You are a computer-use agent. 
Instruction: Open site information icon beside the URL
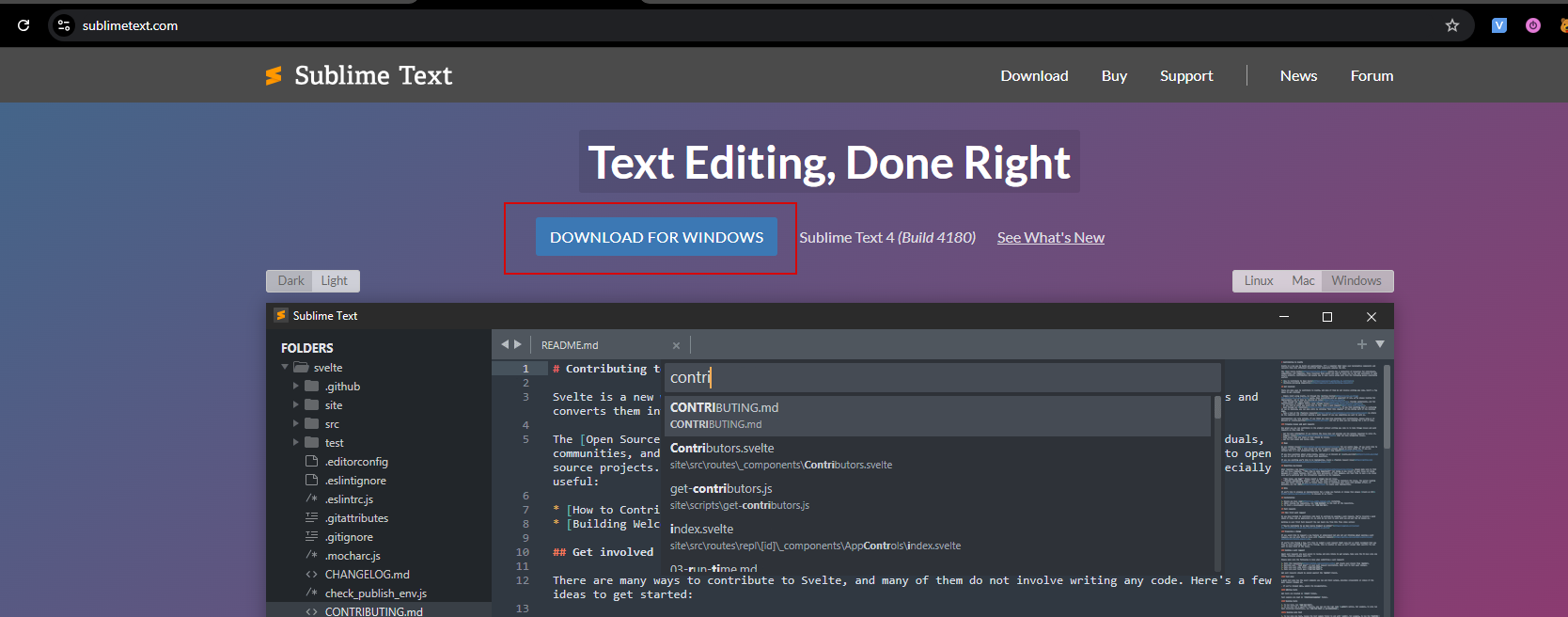[64, 25]
